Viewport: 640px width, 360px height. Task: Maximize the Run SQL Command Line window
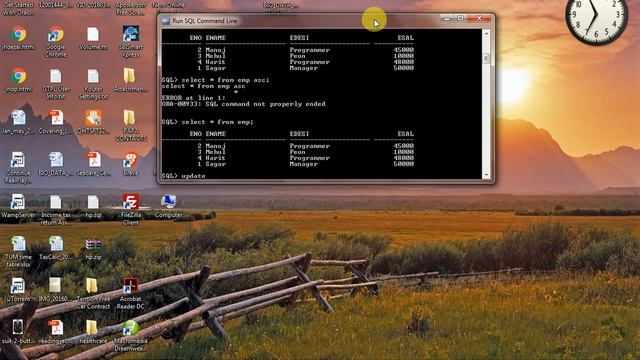[460, 19]
